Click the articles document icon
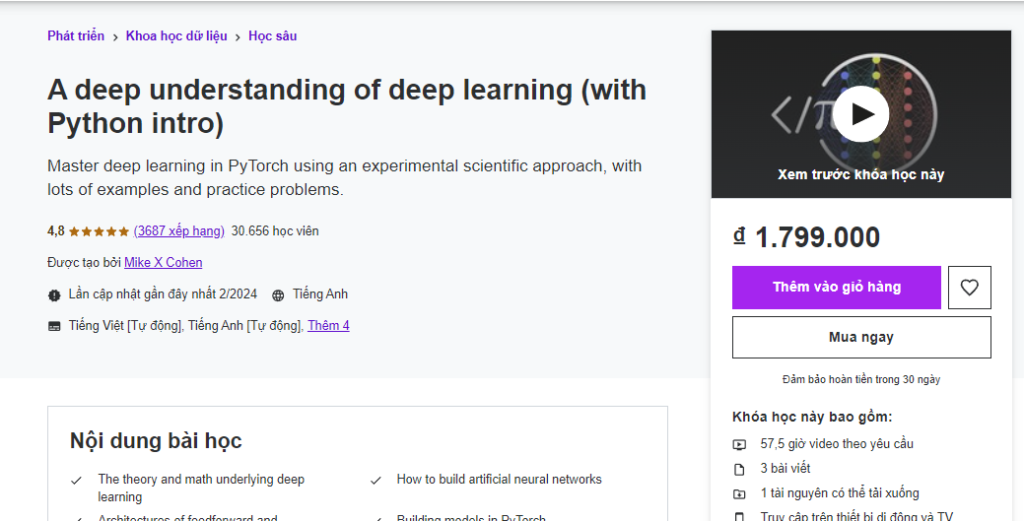Screen dimensions: 1024x521 [739, 469]
